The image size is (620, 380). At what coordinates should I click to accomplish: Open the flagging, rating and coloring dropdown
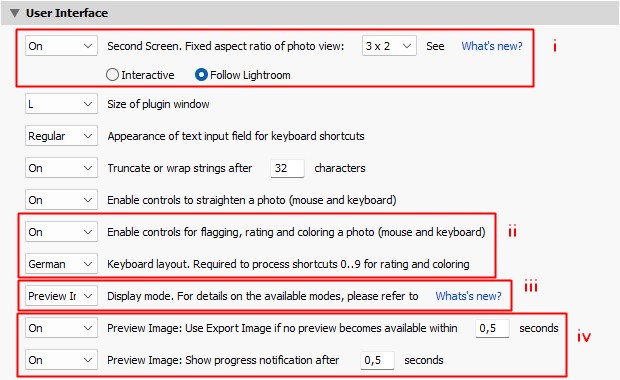point(61,232)
